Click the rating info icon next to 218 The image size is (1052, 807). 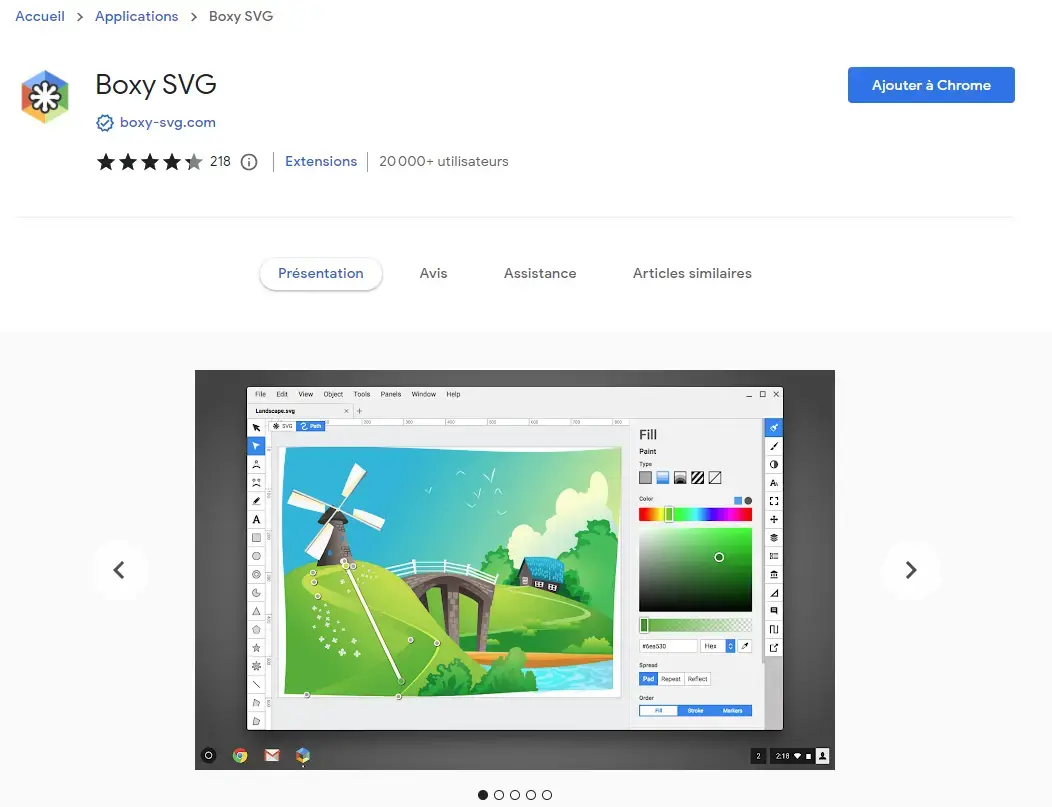click(249, 162)
